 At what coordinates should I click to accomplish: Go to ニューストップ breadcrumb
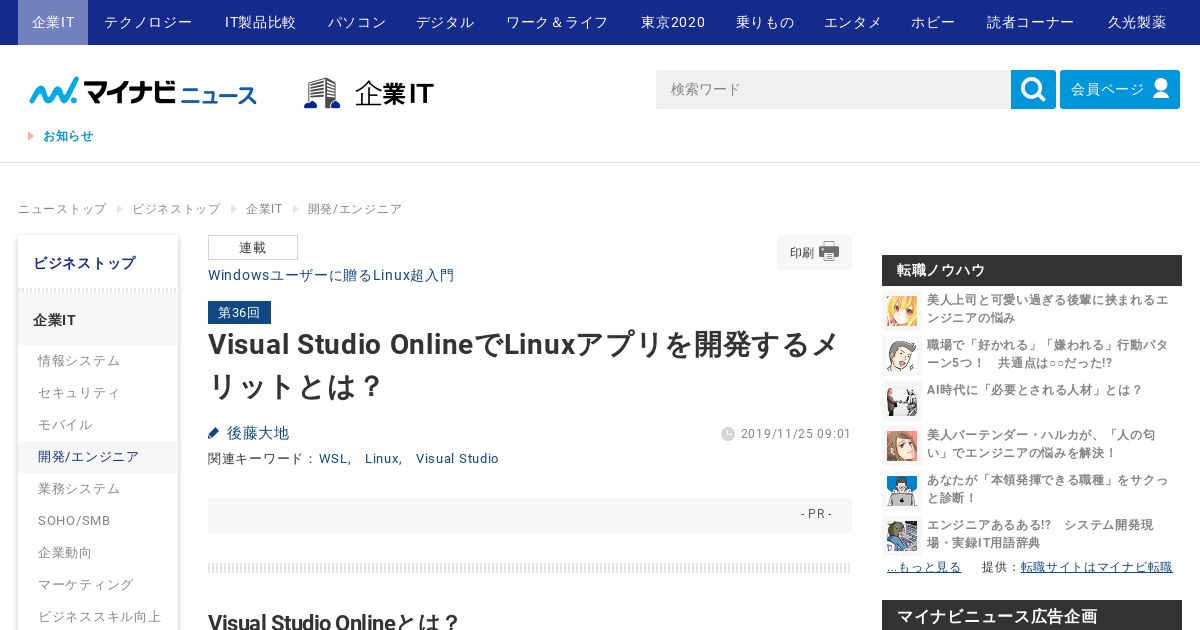coord(62,209)
